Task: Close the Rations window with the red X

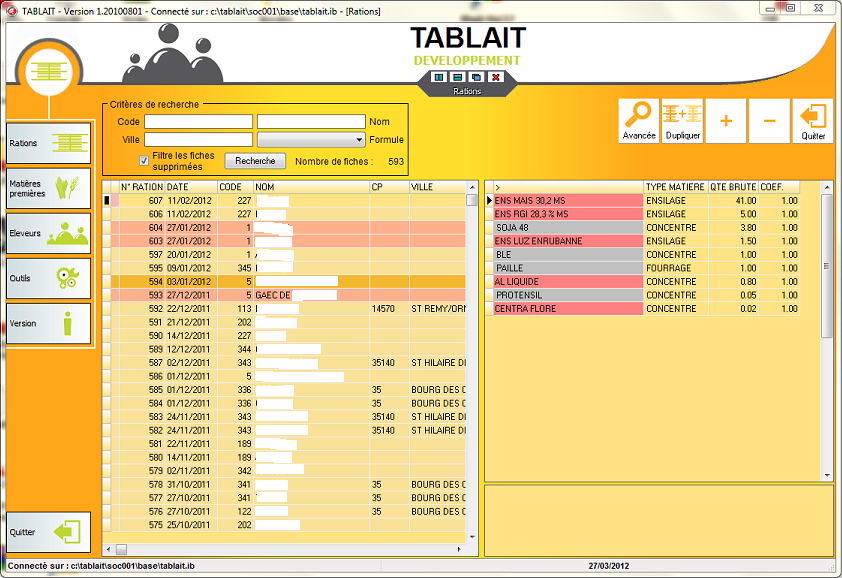Action: [496, 77]
